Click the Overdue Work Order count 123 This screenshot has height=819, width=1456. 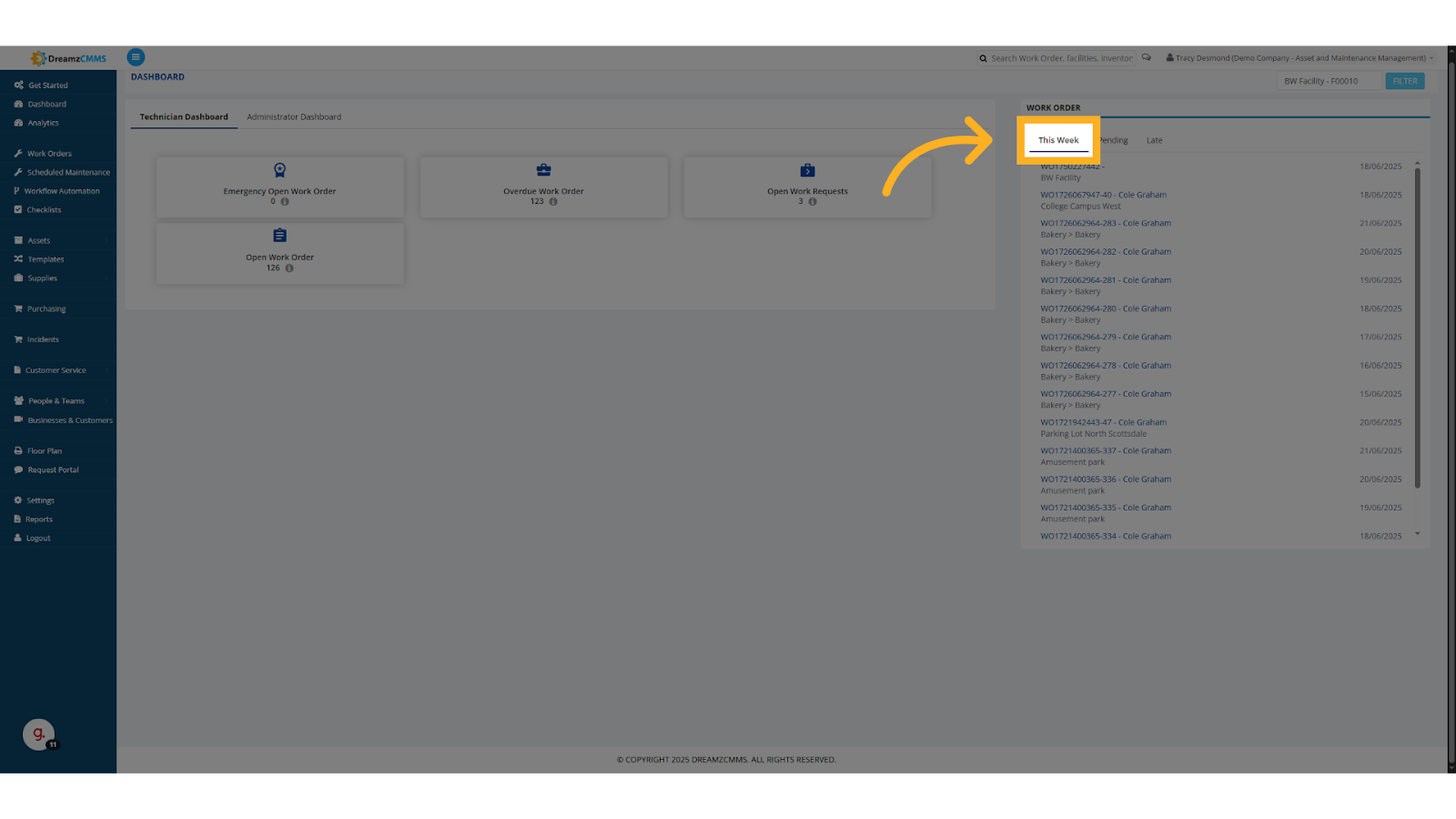click(x=537, y=202)
